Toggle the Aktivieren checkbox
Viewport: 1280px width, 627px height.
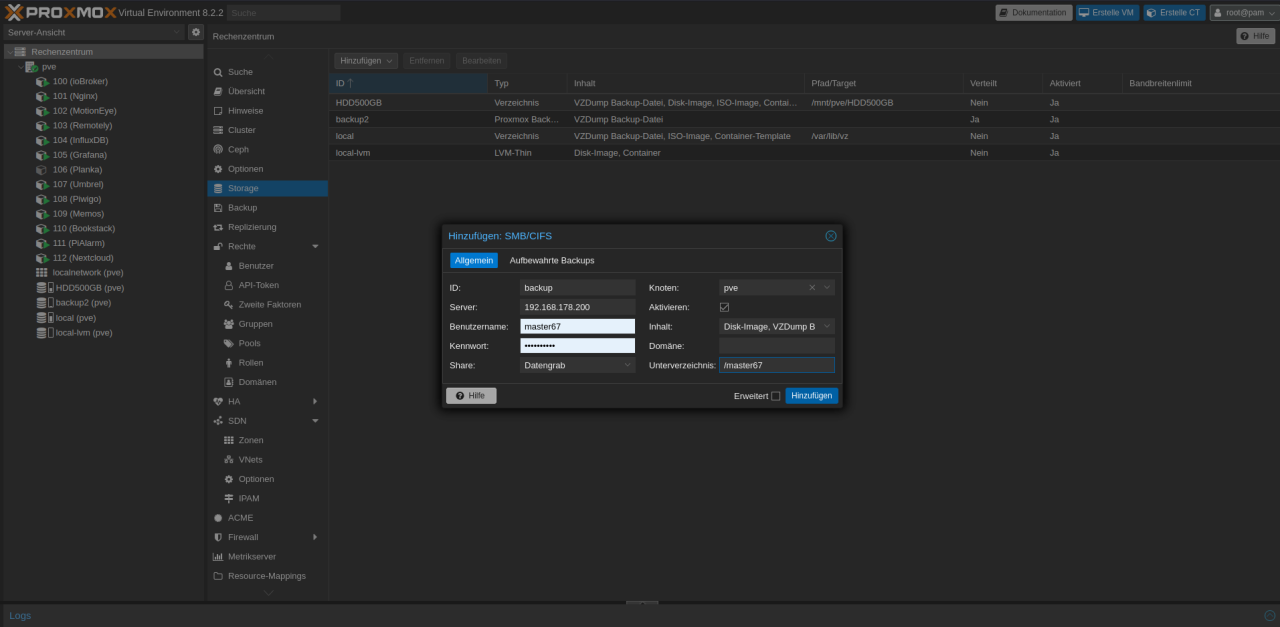point(724,307)
